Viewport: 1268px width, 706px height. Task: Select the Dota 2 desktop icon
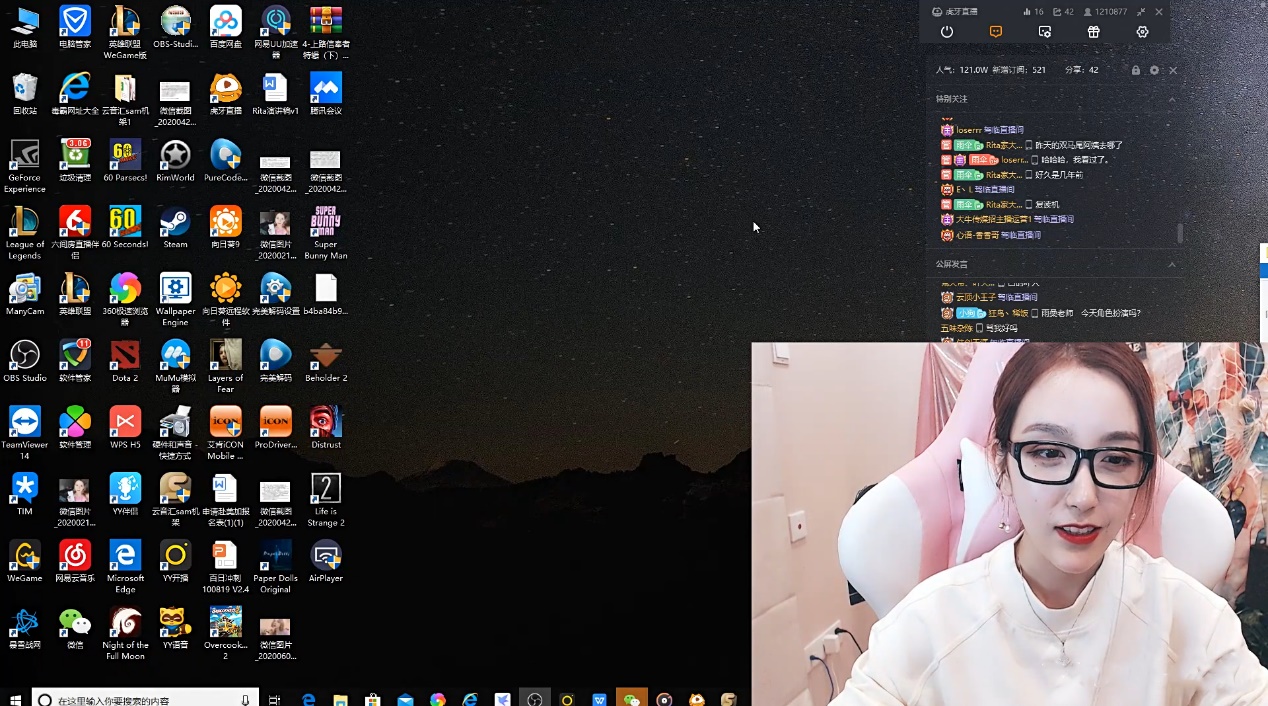tap(125, 361)
